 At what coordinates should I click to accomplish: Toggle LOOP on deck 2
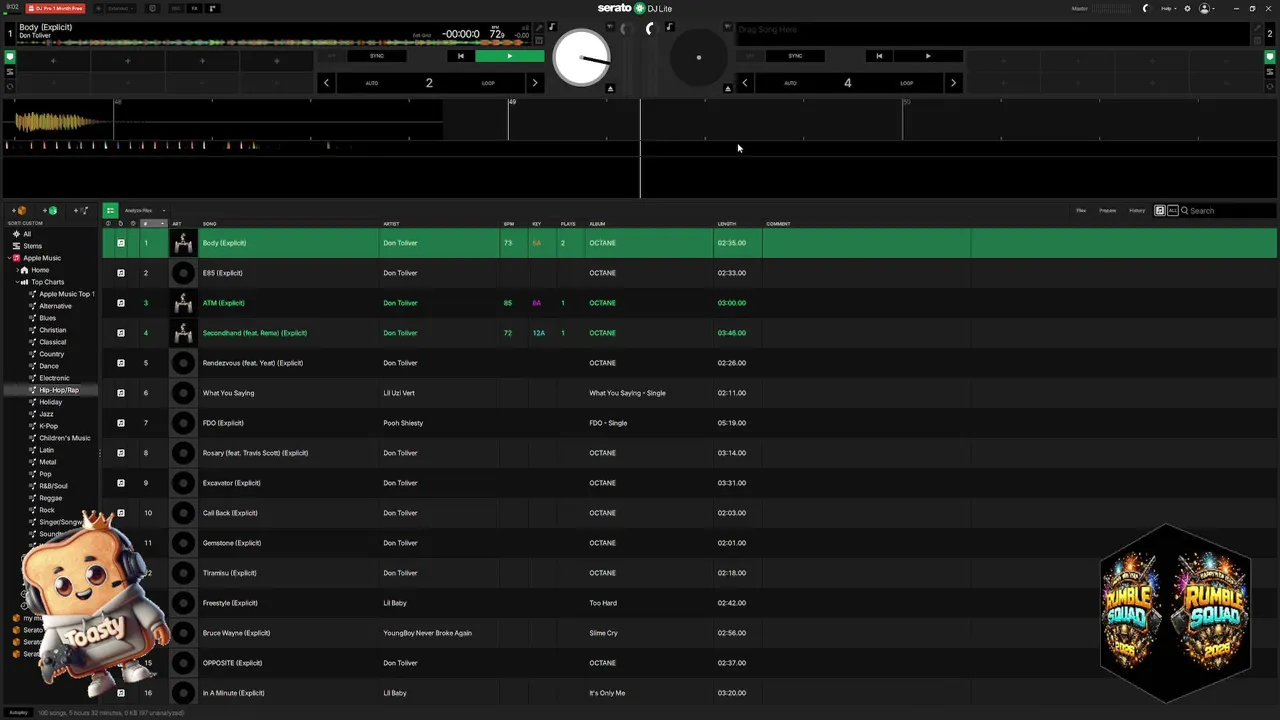coord(906,83)
